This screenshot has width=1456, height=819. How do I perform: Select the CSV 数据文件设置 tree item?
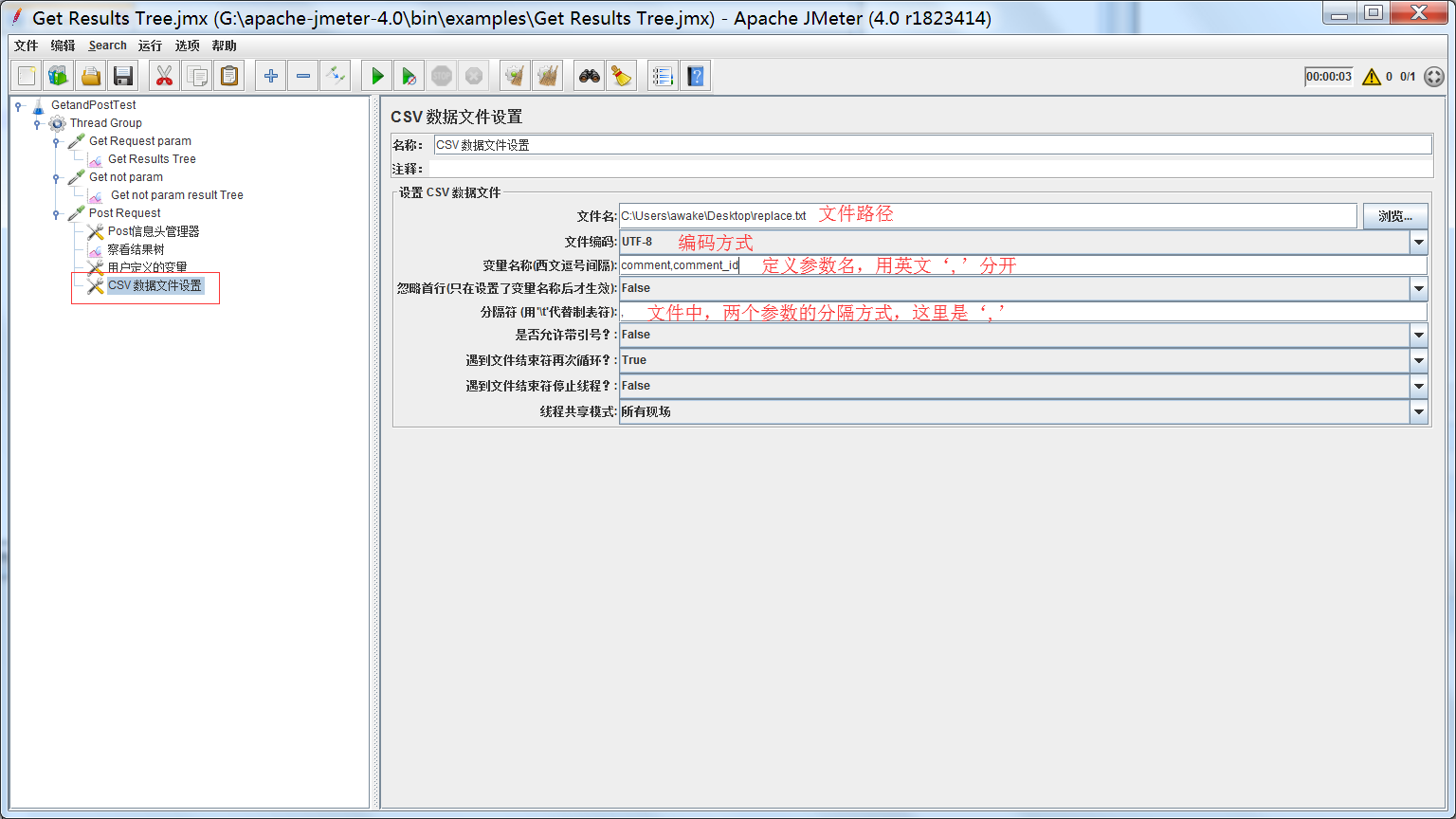tap(155, 285)
